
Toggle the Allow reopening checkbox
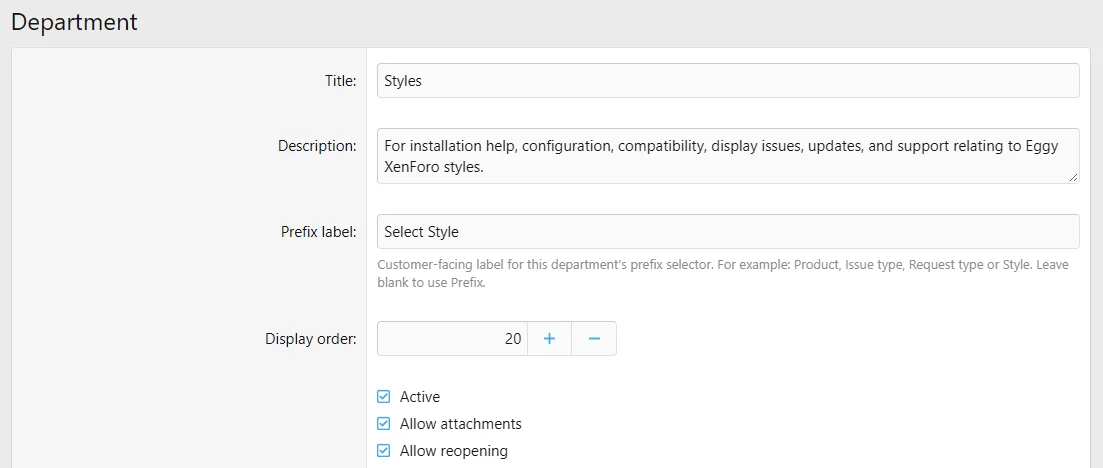coord(383,450)
